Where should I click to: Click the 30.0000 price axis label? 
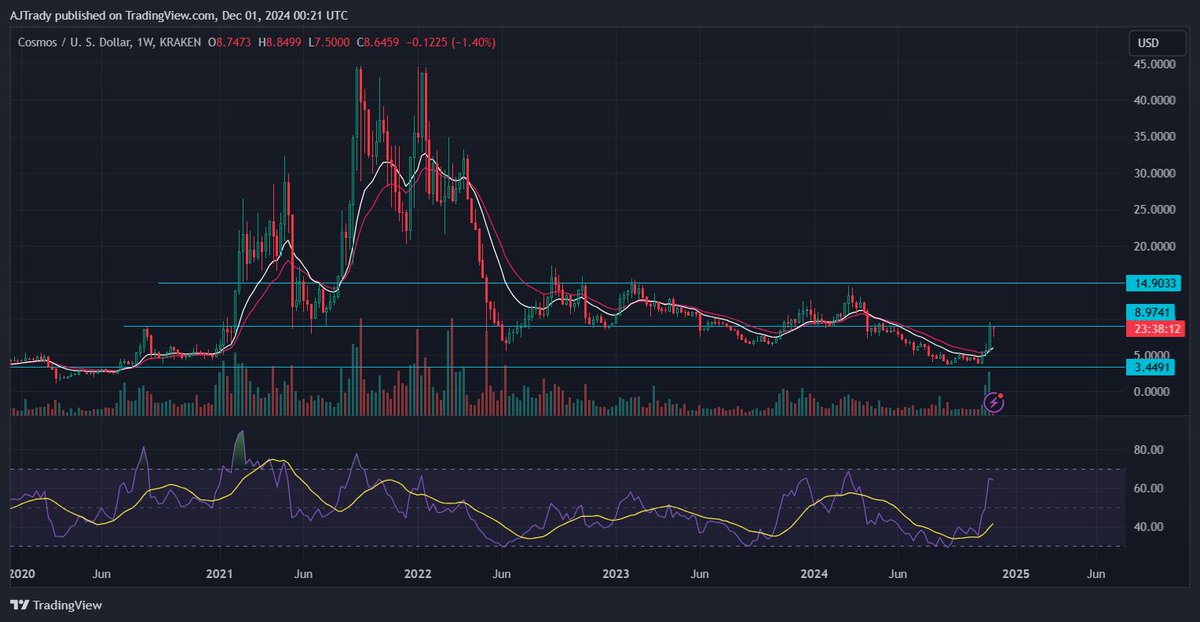pos(1153,173)
